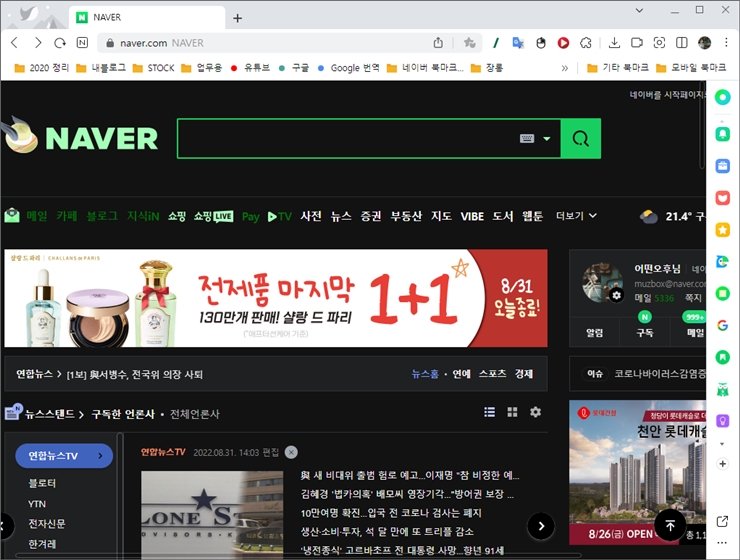
Task: Click profile settings gear on avatar
Action: 616,295
